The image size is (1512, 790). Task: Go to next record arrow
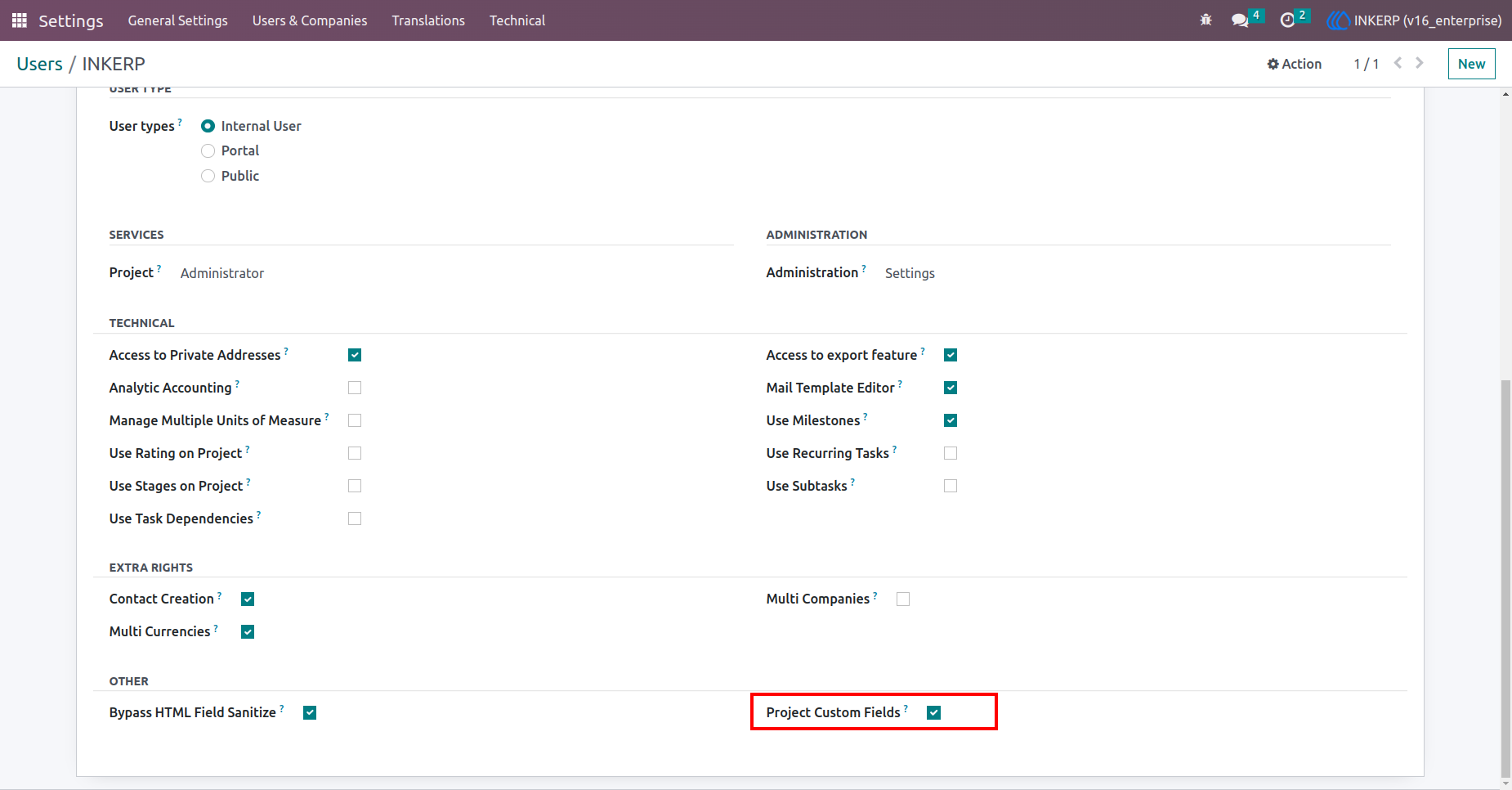tap(1420, 63)
